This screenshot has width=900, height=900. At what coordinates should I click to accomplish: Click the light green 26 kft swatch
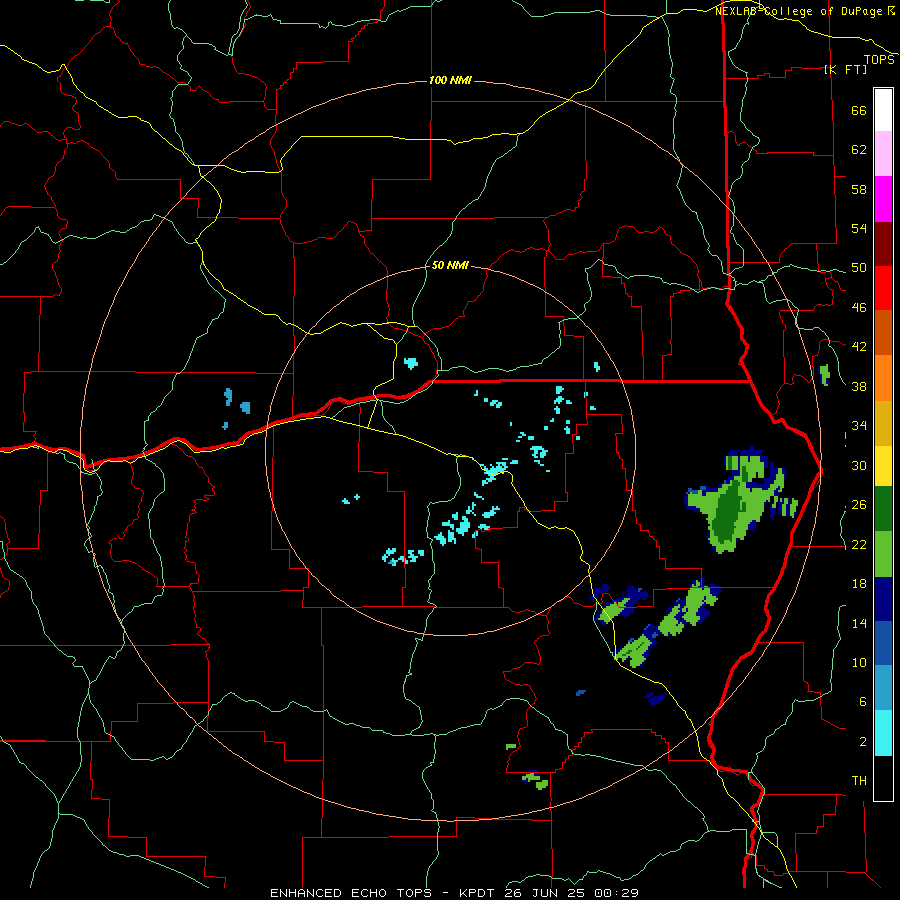tap(883, 554)
